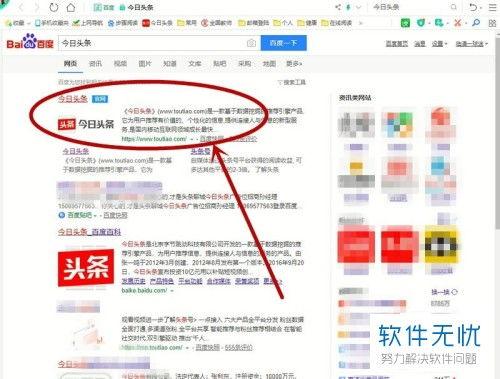Screen dimensions: 500x379
Task: Open image search with the camera icon
Action: click(x=251, y=43)
